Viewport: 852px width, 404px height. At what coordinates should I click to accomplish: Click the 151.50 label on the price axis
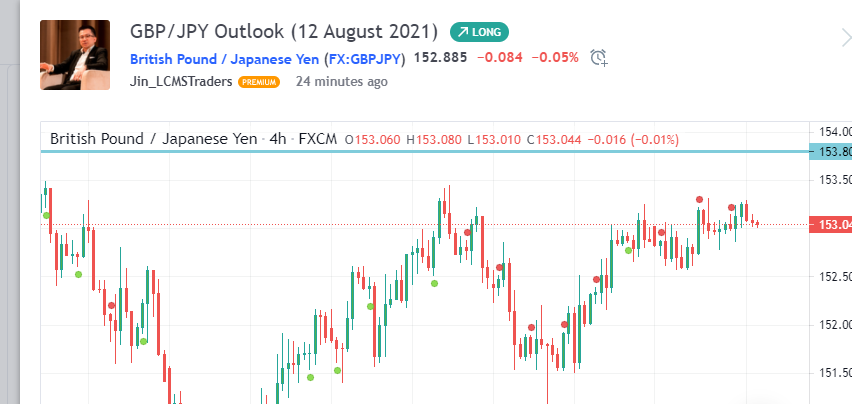834,374
